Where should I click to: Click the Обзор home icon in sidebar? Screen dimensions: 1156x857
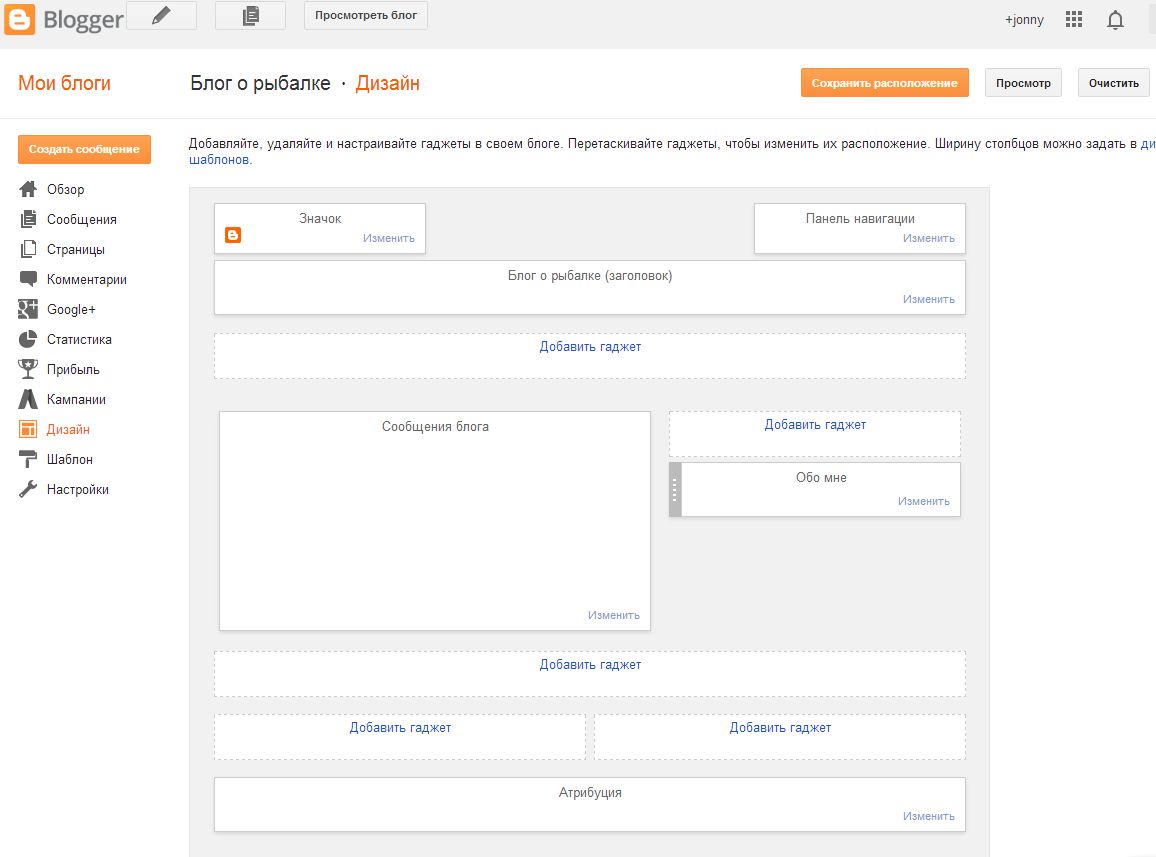click(28, 189)
